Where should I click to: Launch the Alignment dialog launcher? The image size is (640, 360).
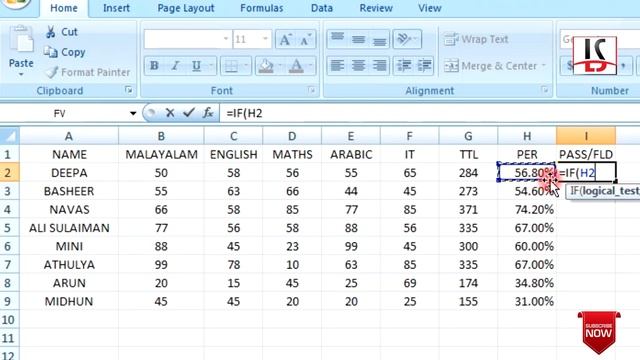(x=544, y=90)
